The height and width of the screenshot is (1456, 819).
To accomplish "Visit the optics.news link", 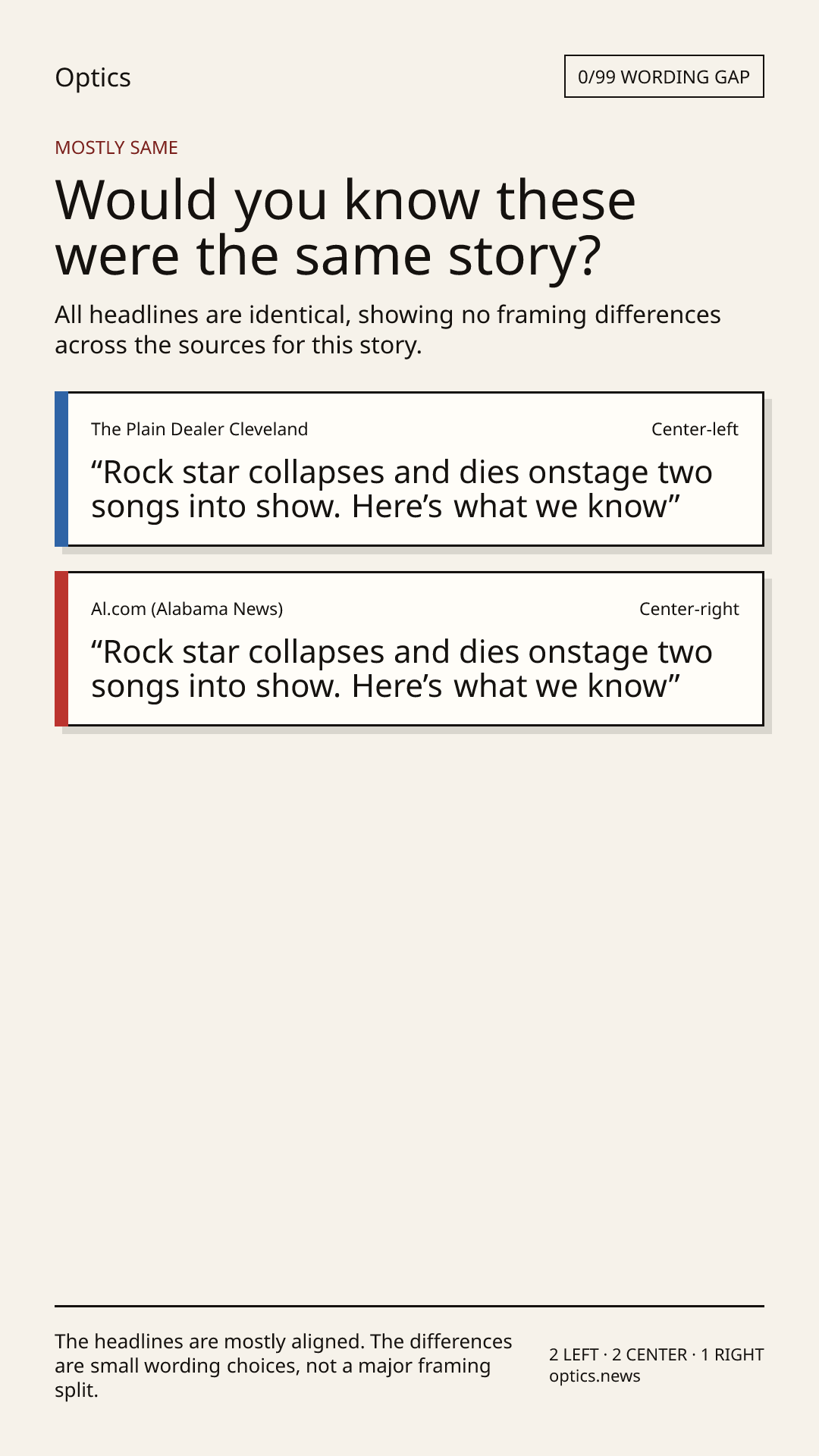I will tap(595, 1376).
